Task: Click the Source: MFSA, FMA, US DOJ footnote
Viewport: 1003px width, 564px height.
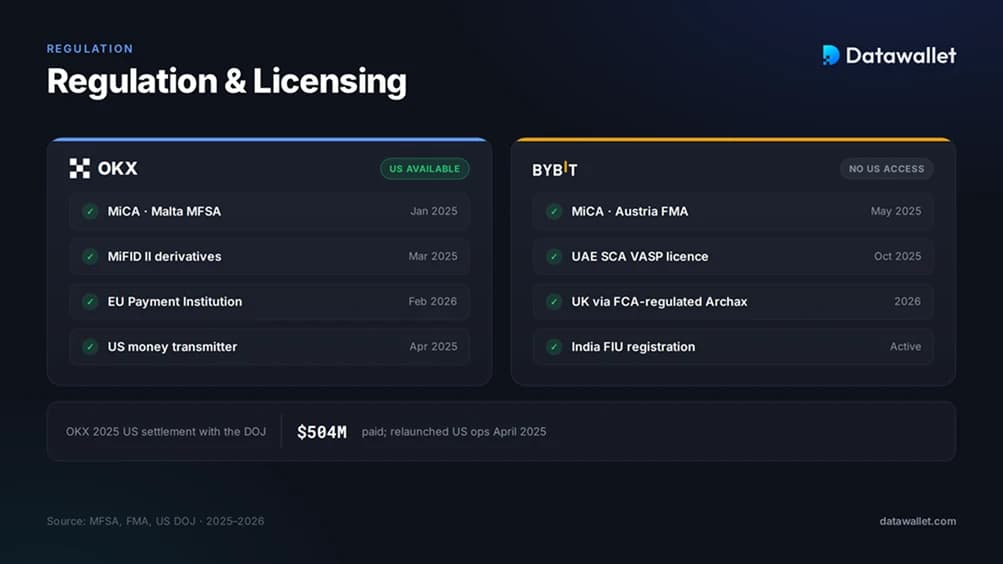Action: 155,521
